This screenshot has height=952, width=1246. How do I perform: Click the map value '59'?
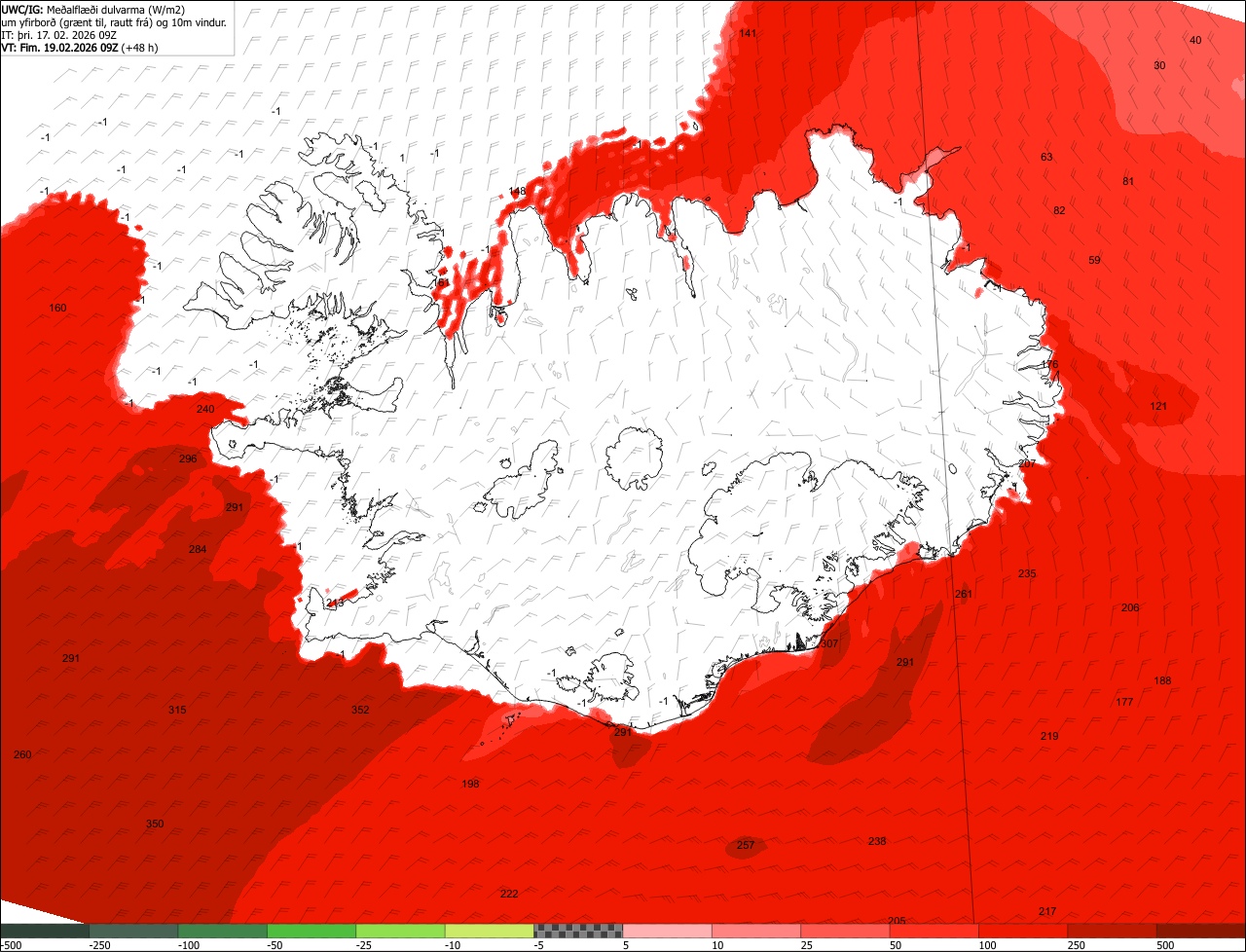click(x=1094, y=260)
